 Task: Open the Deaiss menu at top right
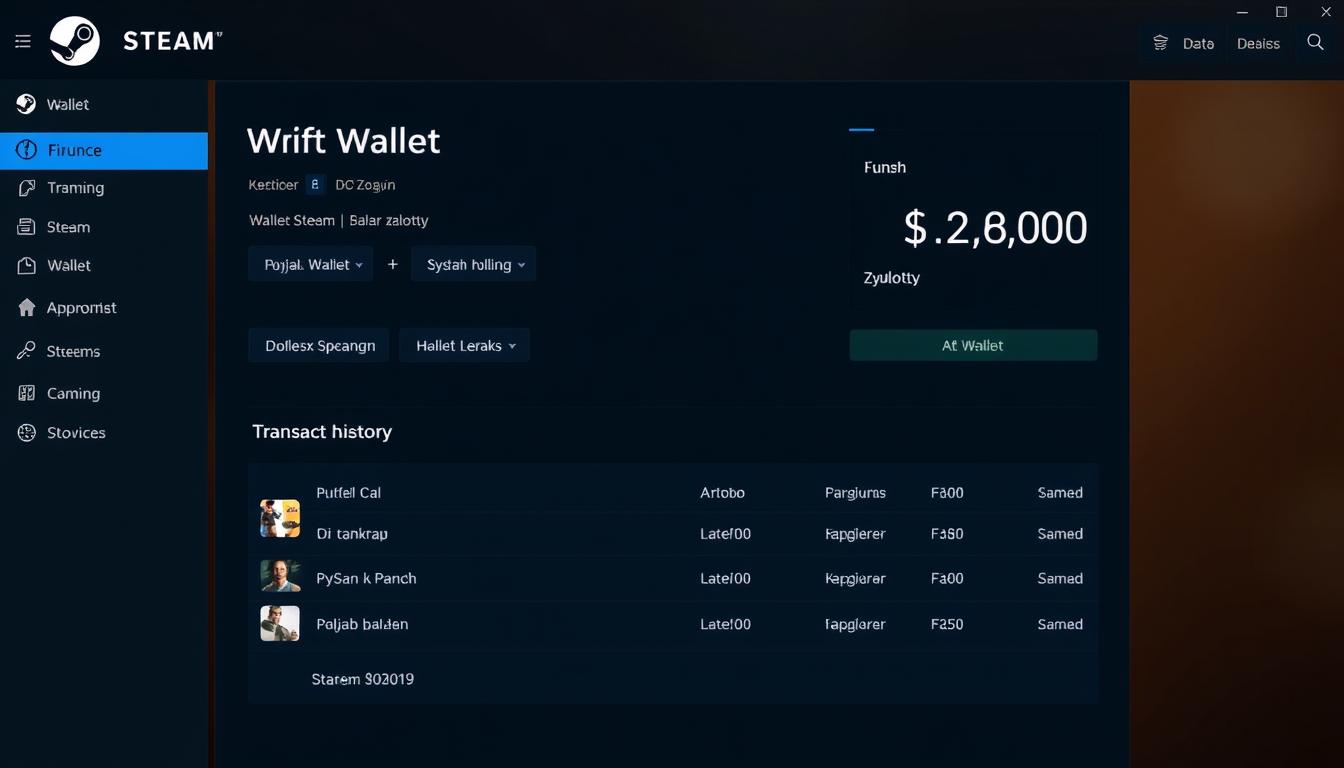point(1258,43)
